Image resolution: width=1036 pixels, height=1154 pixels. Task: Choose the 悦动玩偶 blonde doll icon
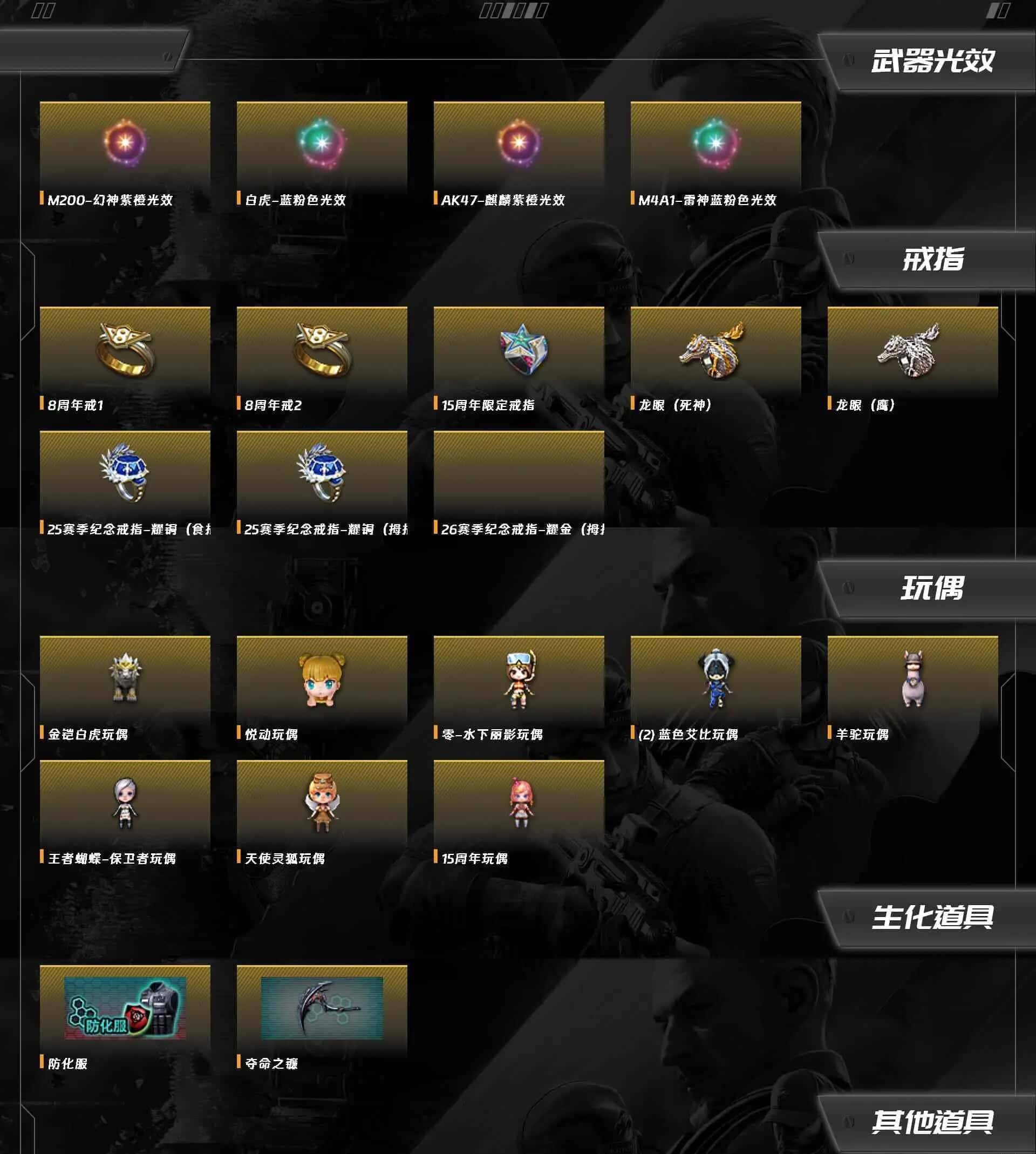pos(322,679)
